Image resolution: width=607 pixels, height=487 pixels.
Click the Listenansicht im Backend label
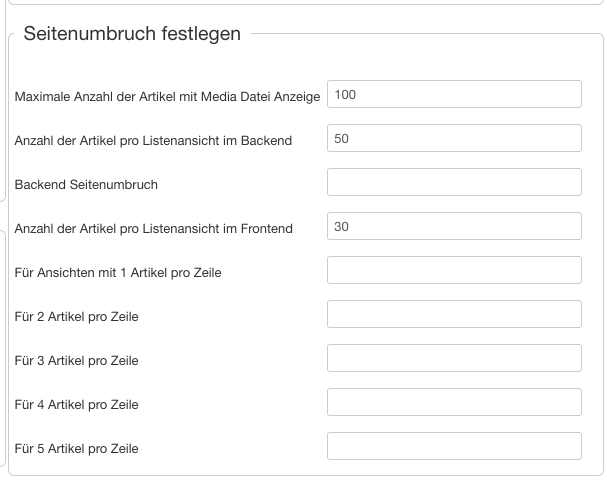(153, 141)
